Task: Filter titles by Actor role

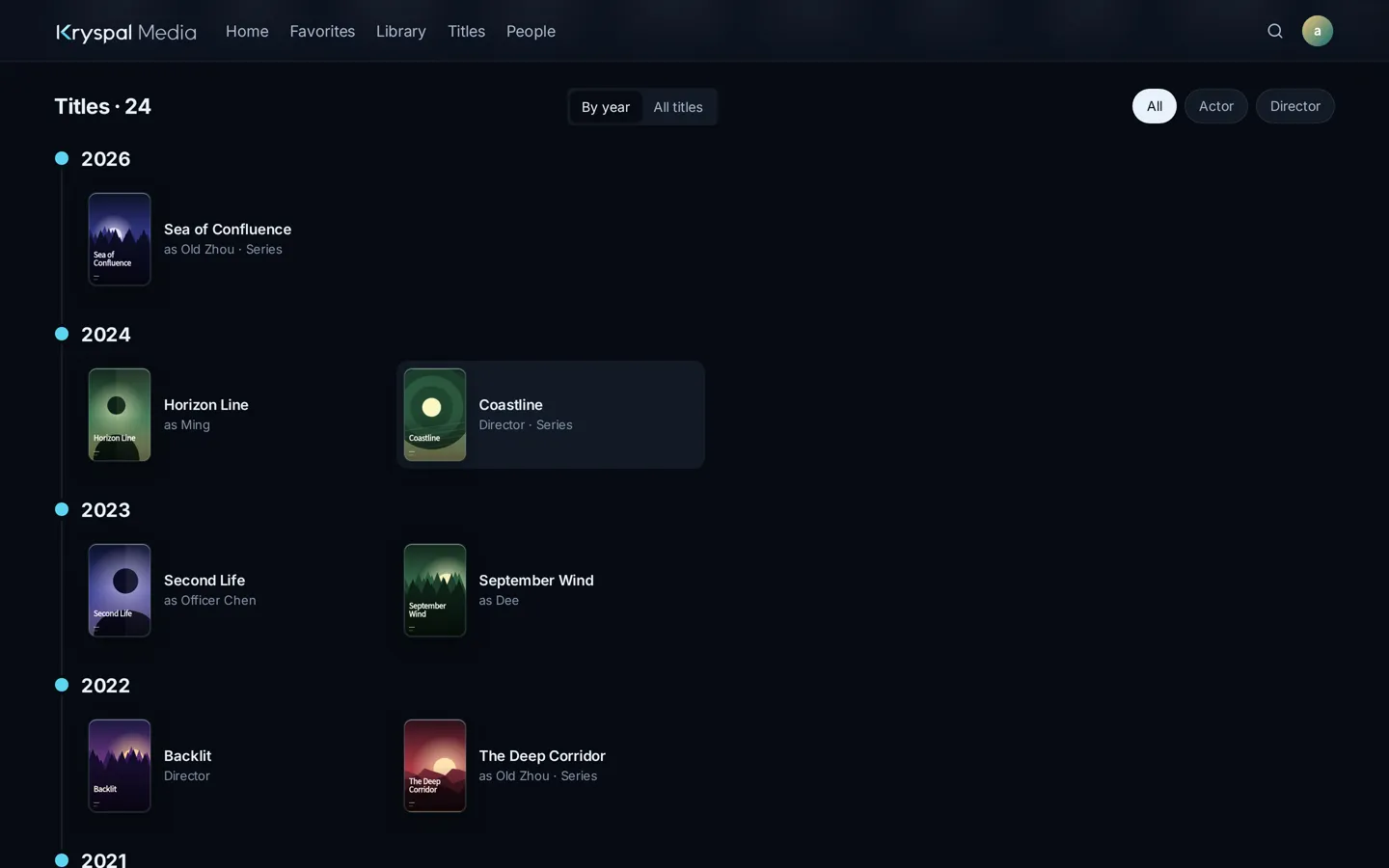Action: coord(1216,106)
